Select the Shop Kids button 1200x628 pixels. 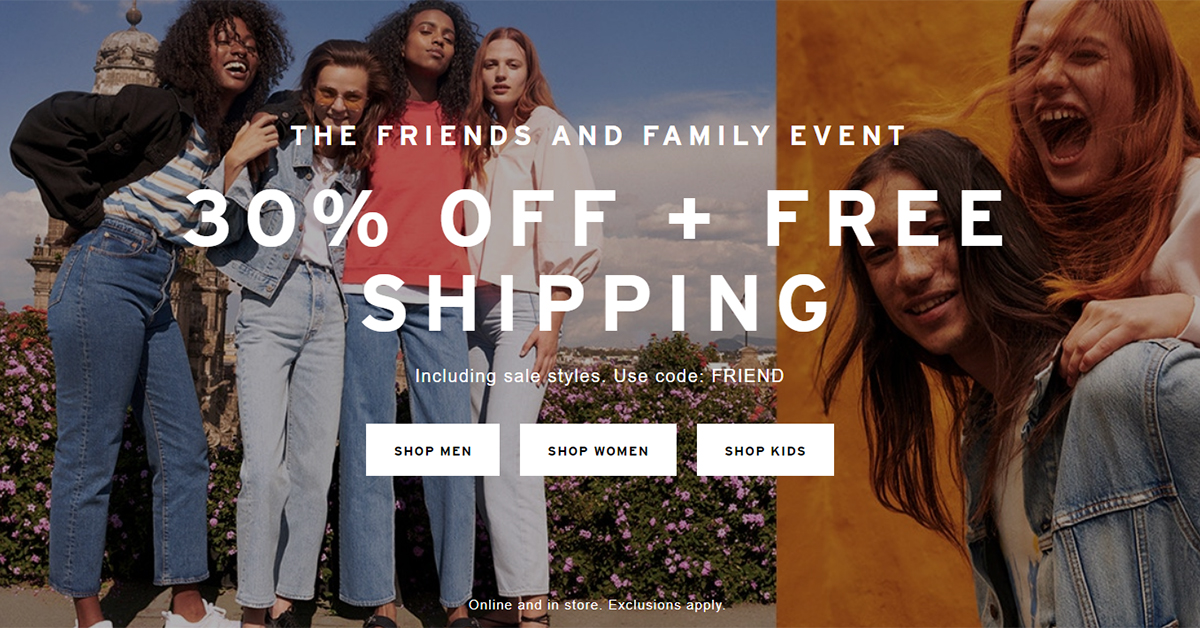[765, 450]
